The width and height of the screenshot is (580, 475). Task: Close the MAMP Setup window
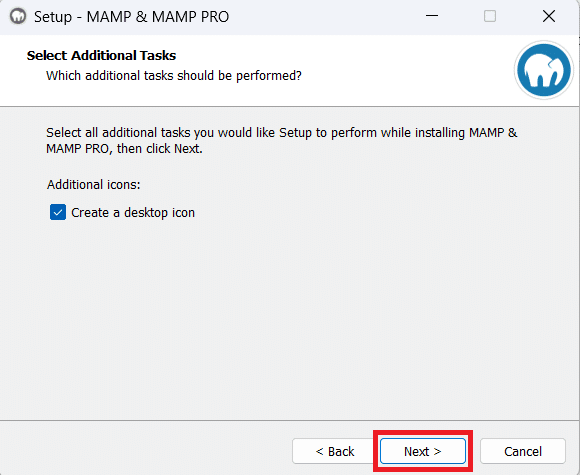click(x=549, y=16)
